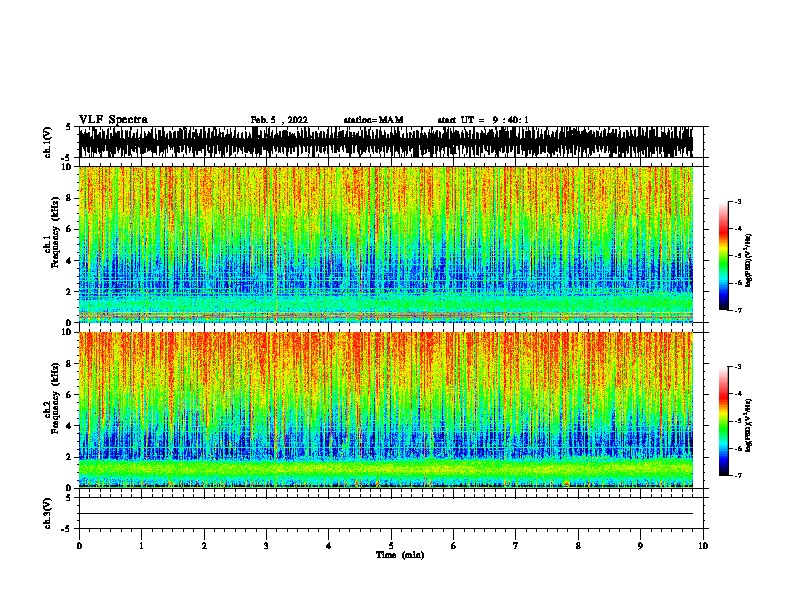Screen dimensions: 792x612
Task: Click the 'start UT = 9:40:1' text
Action: tap(483, 120)
